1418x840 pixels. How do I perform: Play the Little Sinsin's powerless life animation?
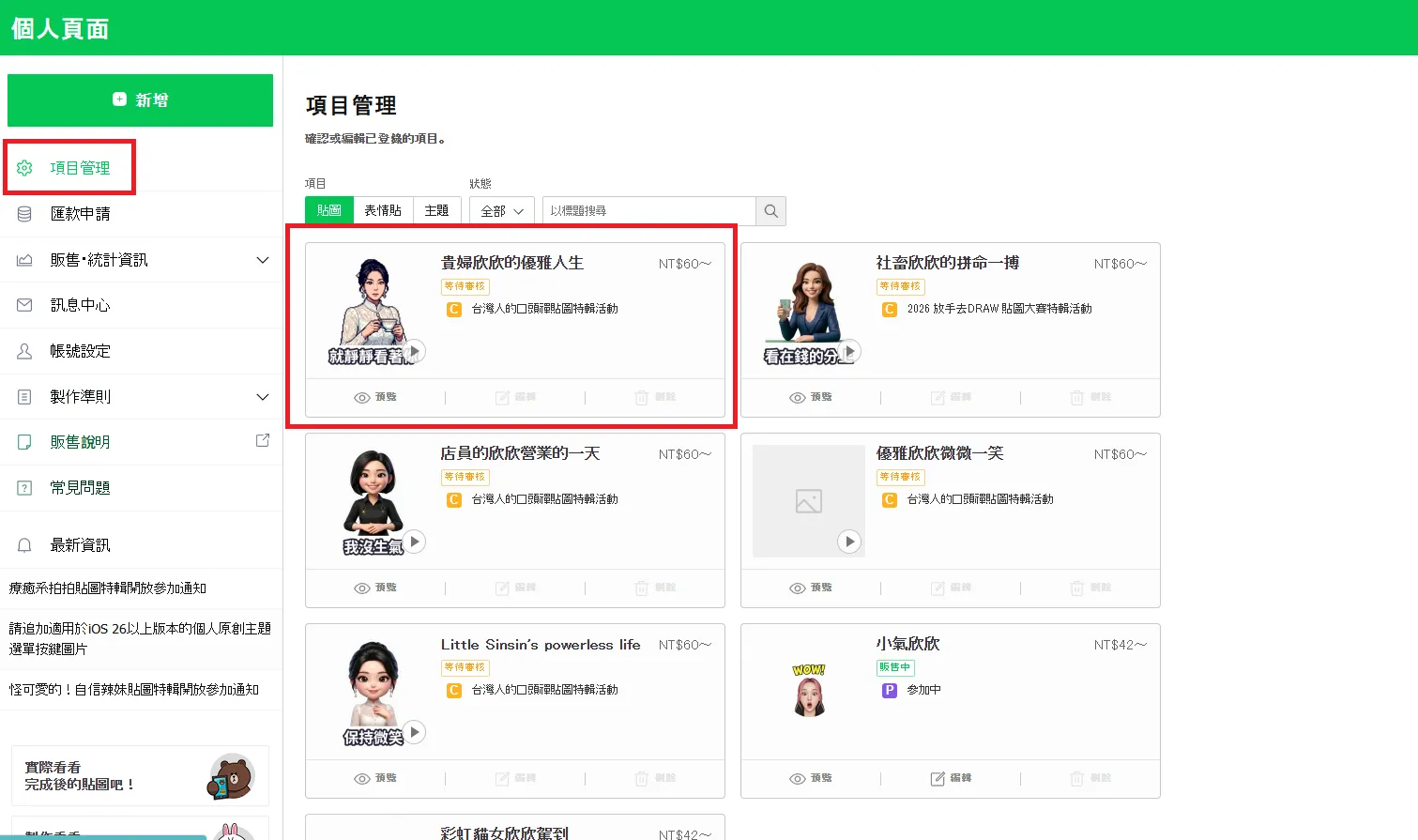point(414,732)
